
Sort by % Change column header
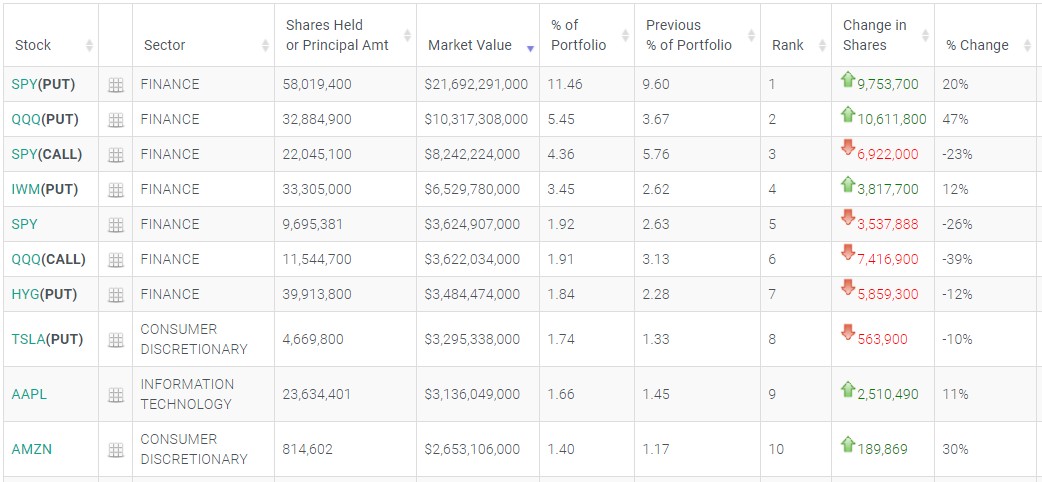(977, 45)
